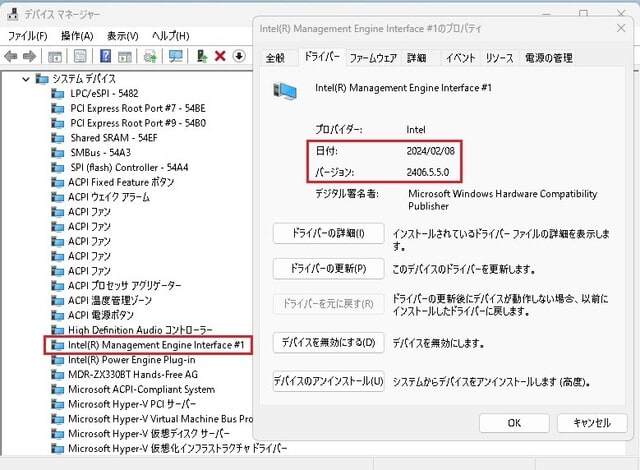Viewport: 640px width, 470px height.
Task: Select SPI (flash) Controller - 54A4
Action: [x=129, y=167]
